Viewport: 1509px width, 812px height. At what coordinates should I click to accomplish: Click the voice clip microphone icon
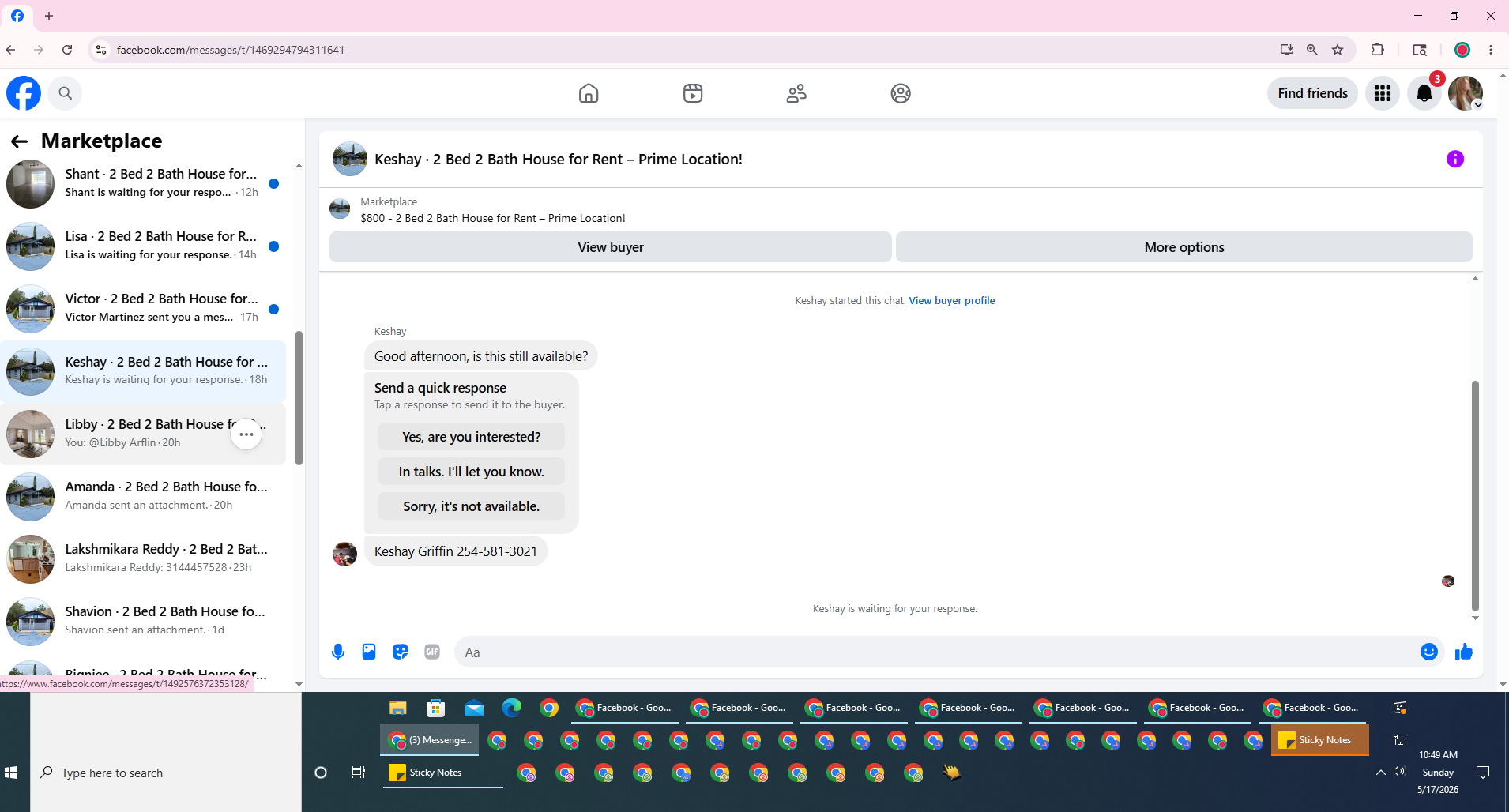[x=338, y=652]
